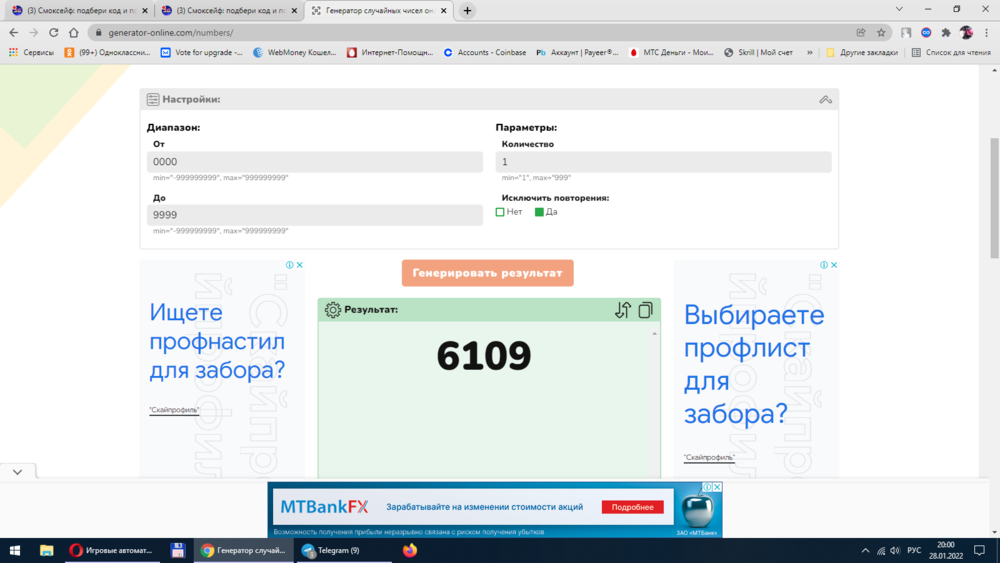Open the МТС Деньги bookmark

pos(671,52)
